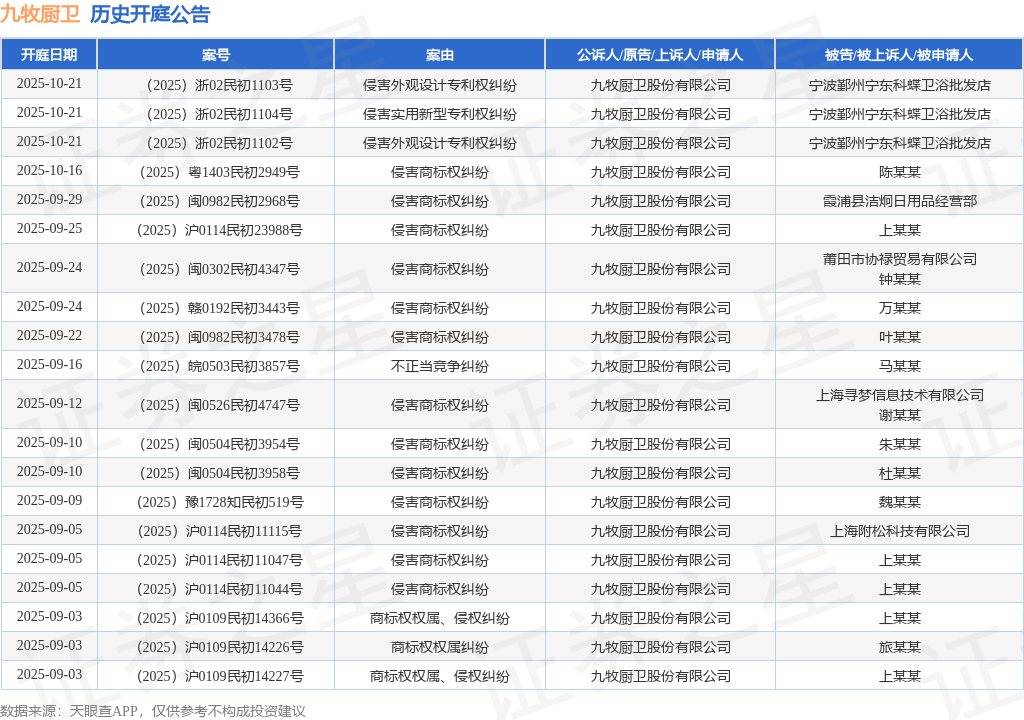The image size is (1024, 720).
Task: Click date 2025-09-22 cell
Action: 49,335
